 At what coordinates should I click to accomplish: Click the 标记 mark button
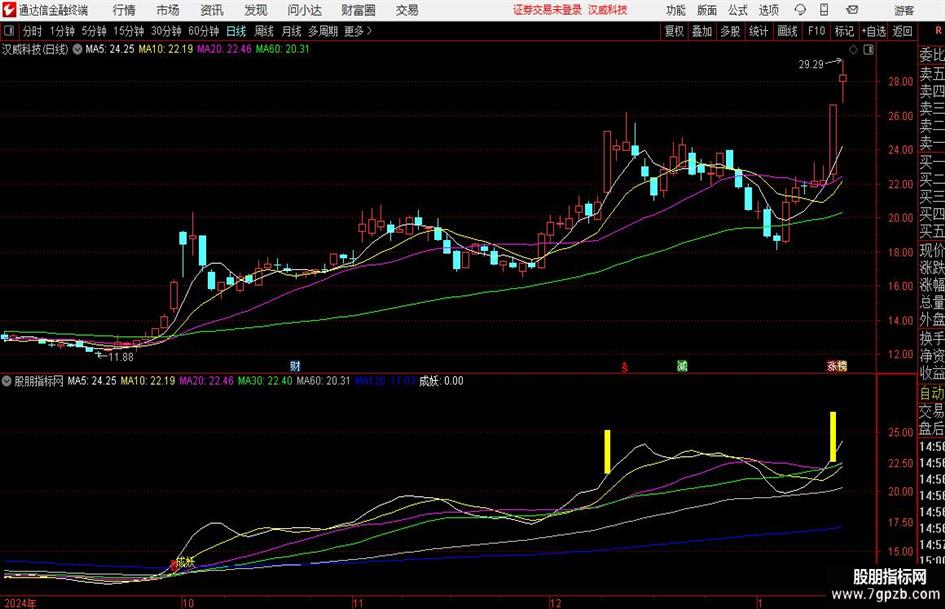(844, 31)
